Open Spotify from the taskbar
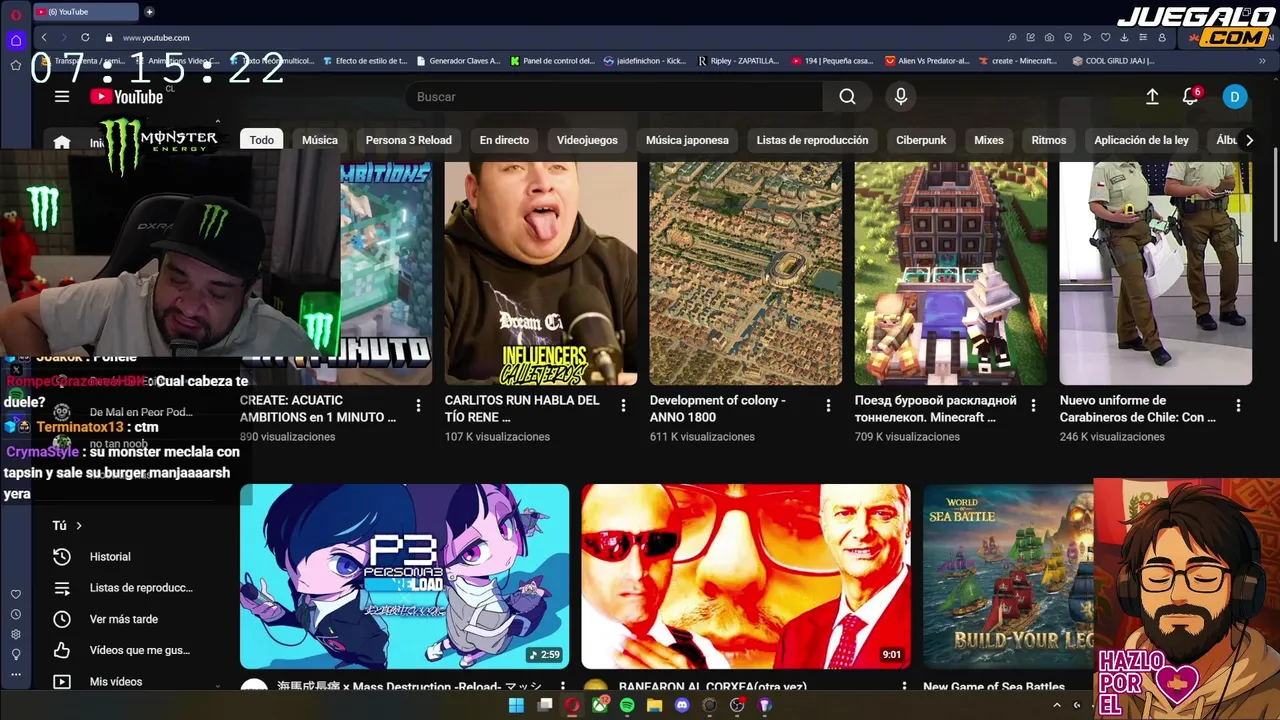 (x=627, y=705)
